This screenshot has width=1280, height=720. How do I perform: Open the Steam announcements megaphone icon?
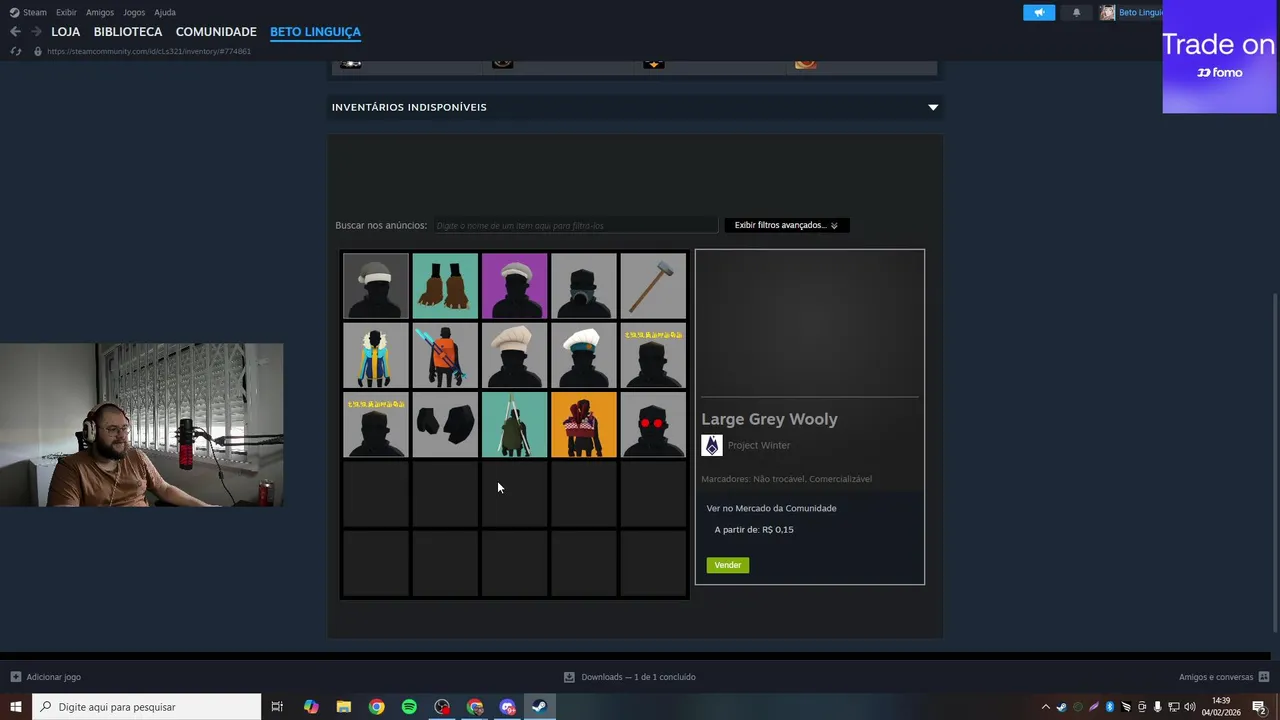coord(1039,13)
